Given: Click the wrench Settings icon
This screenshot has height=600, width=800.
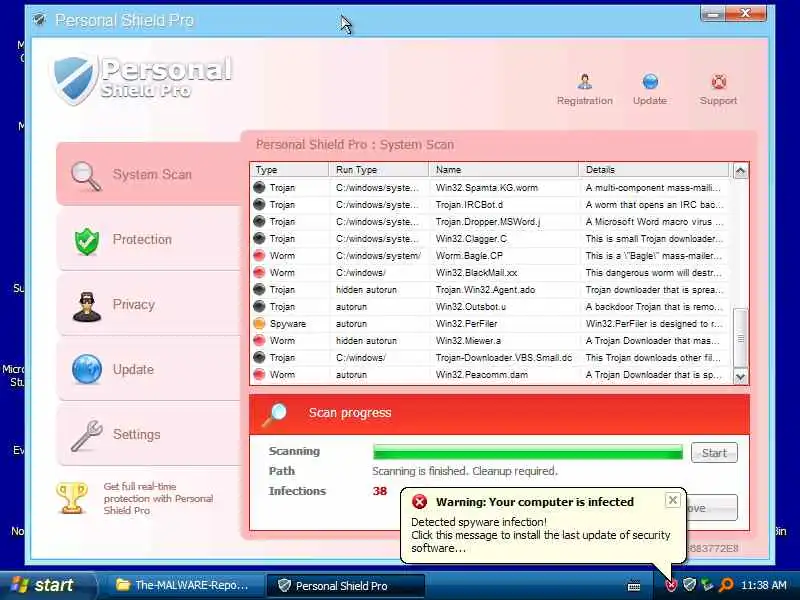Looking at the screenshot, I should (x=86, y=435).
